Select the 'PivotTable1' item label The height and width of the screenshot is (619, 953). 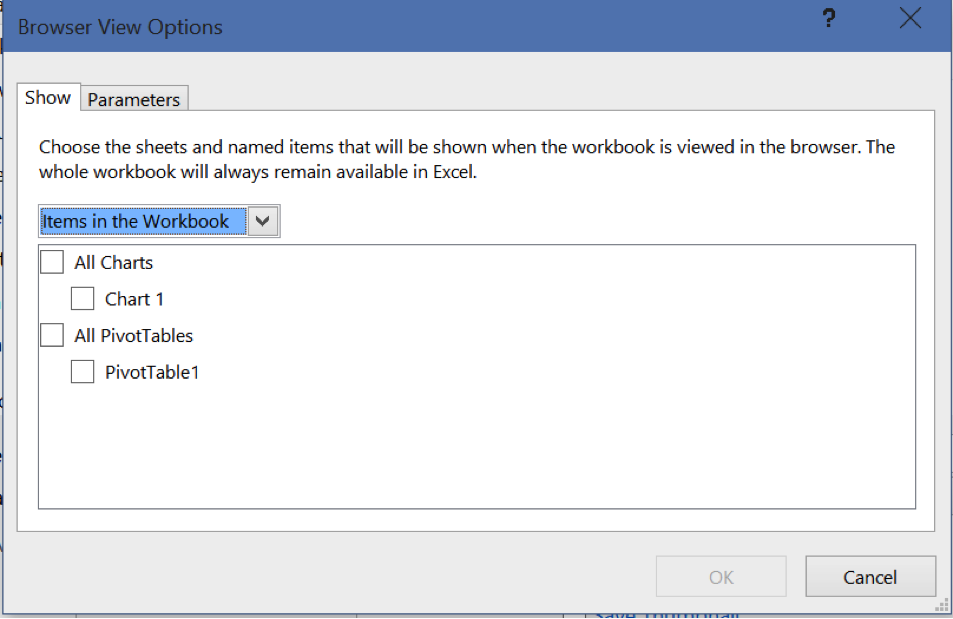pyautogui.click(x=152, y=373)
